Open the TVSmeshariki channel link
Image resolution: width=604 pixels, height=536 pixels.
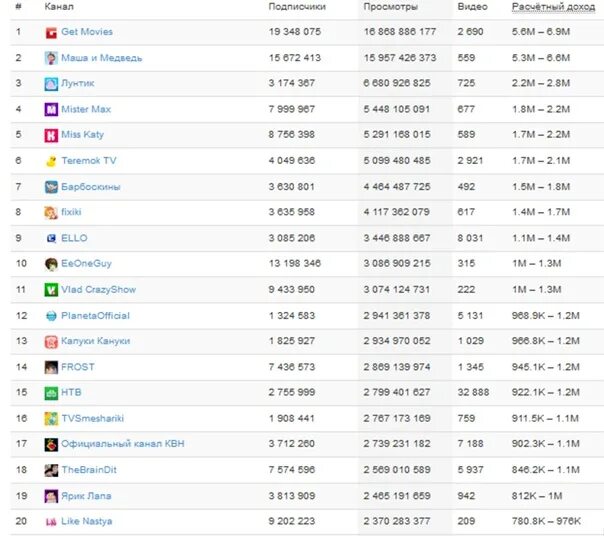click(93, 418)
